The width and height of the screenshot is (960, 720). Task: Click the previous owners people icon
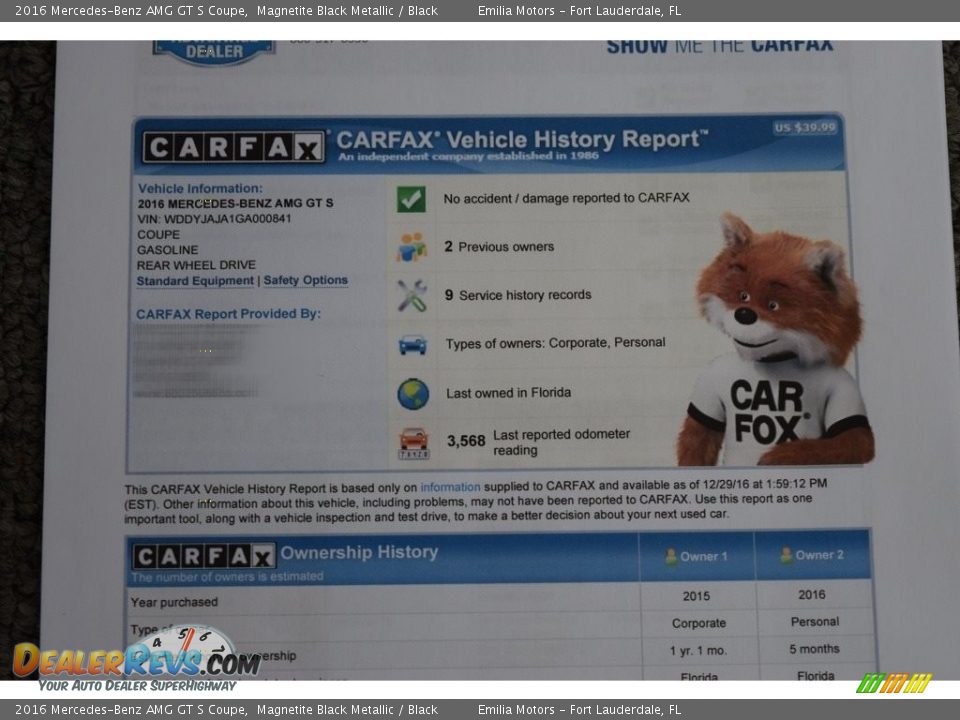click(x=411, y=247)
